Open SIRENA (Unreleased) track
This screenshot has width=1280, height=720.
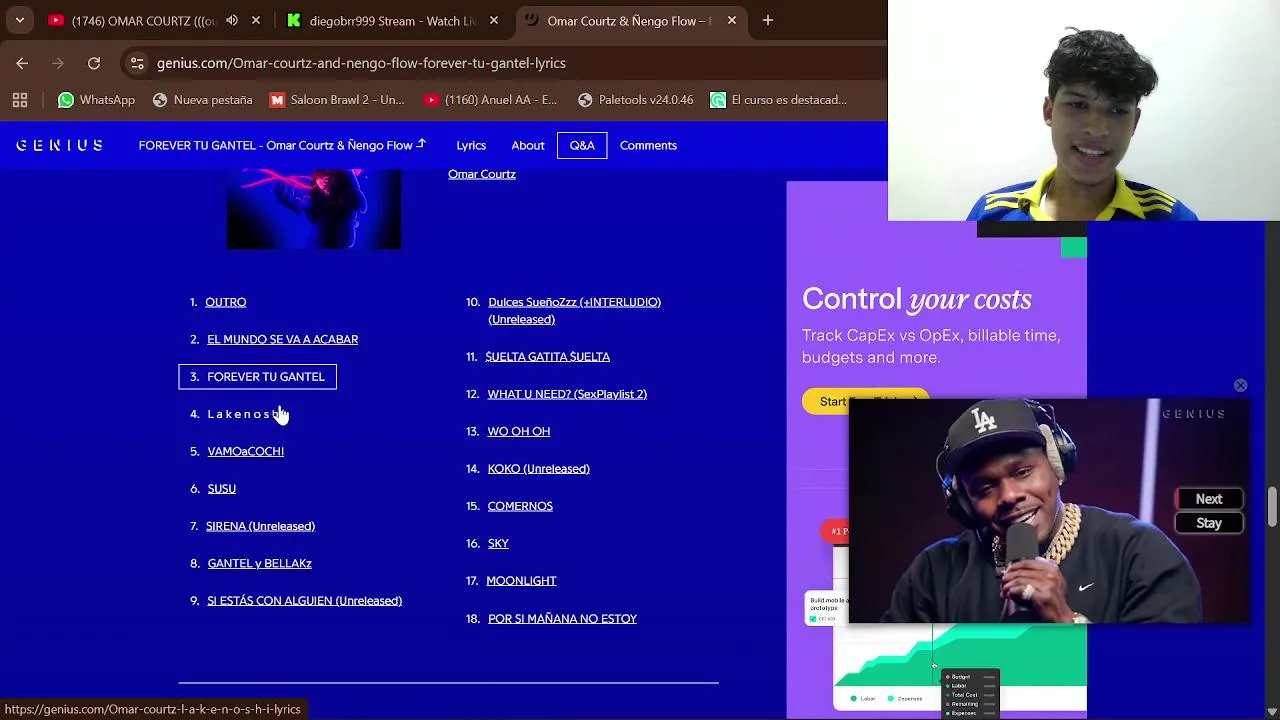260,526
